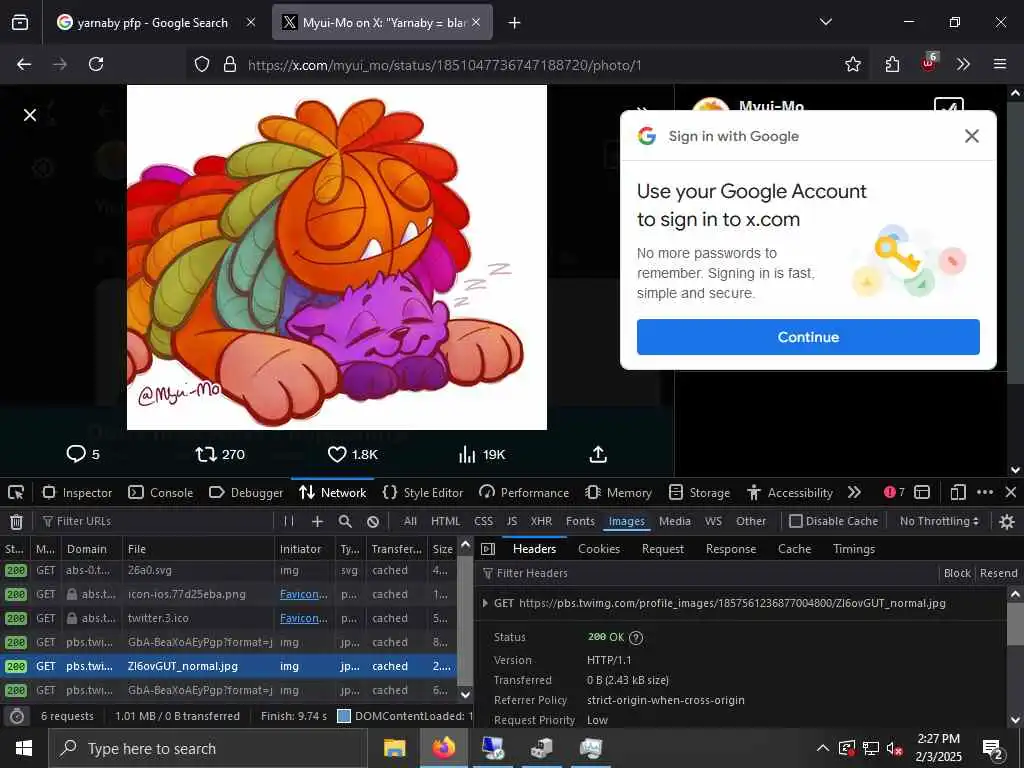The width and height of the screenshot is (1024, 768).
Task: Pause network recording
Action: tap(289, 521)
